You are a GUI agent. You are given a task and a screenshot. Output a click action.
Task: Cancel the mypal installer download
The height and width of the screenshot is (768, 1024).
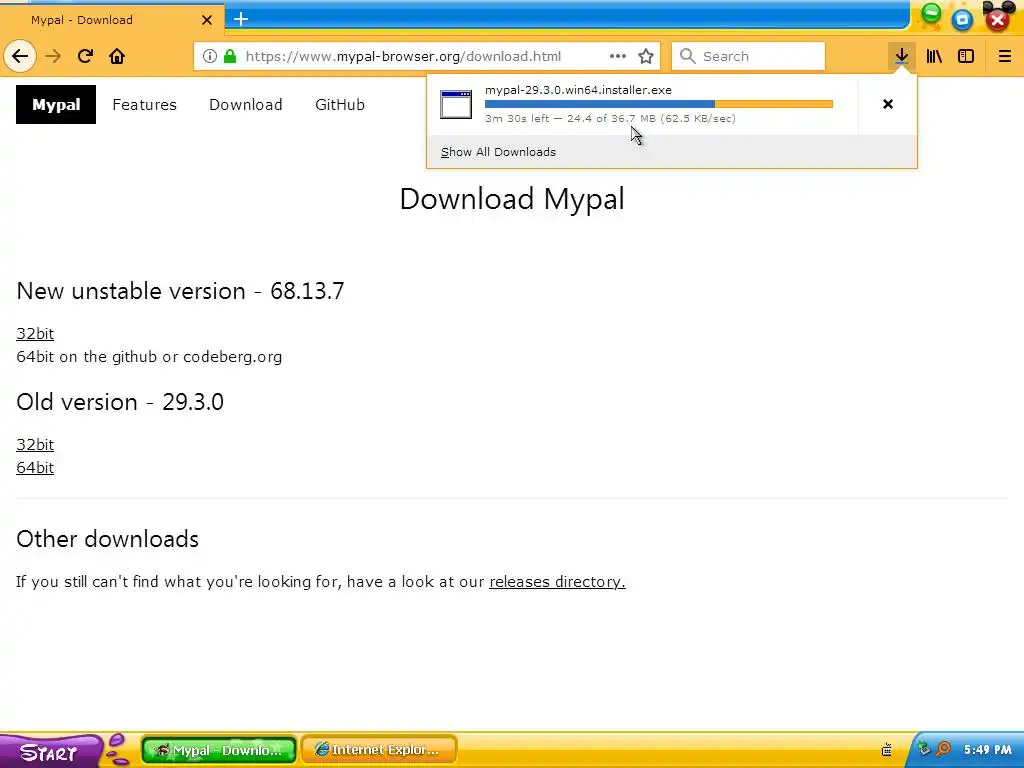pyautogui.click(x=888, y=104)
